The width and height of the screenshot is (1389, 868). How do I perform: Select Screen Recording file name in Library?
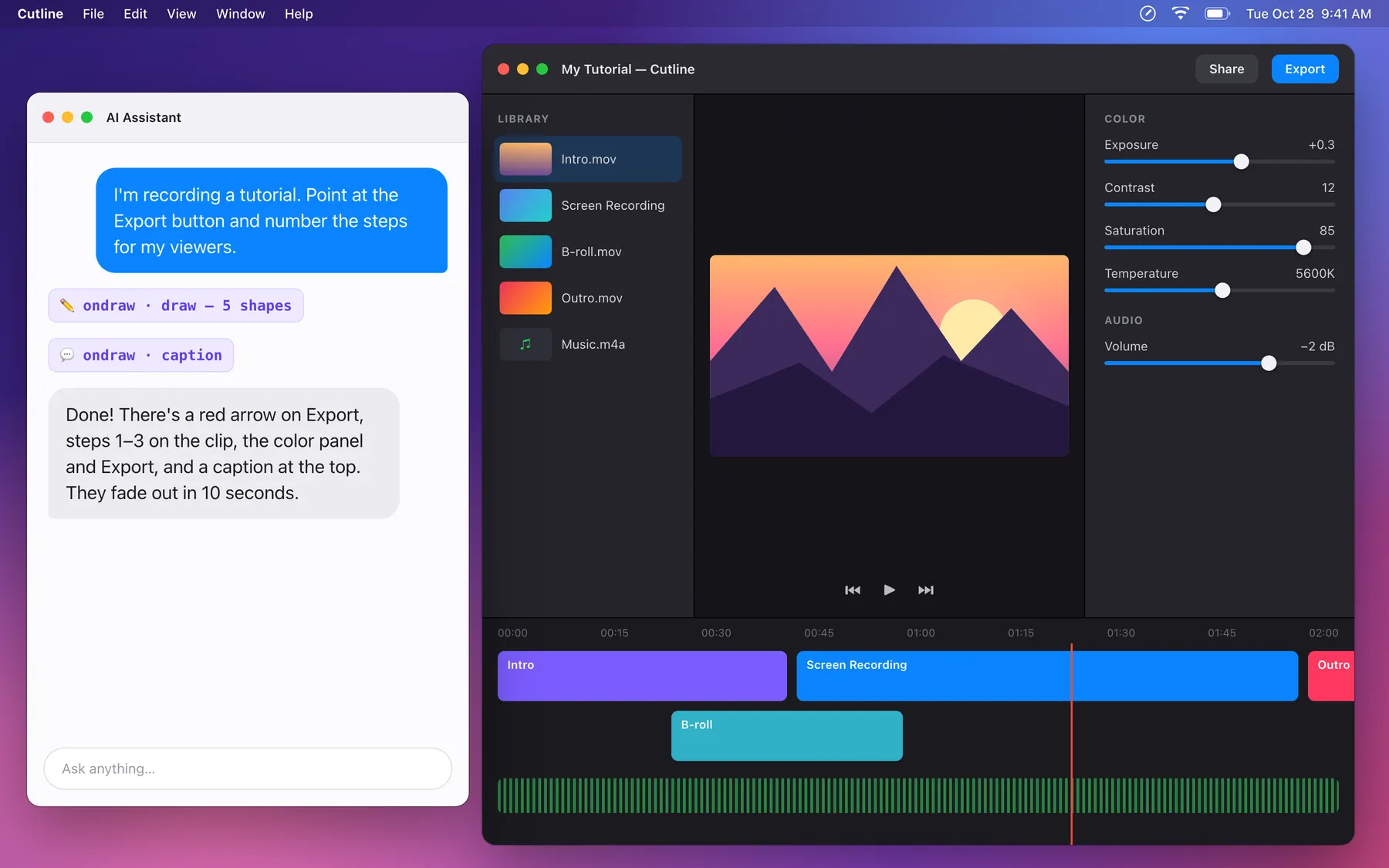point(613,205)
